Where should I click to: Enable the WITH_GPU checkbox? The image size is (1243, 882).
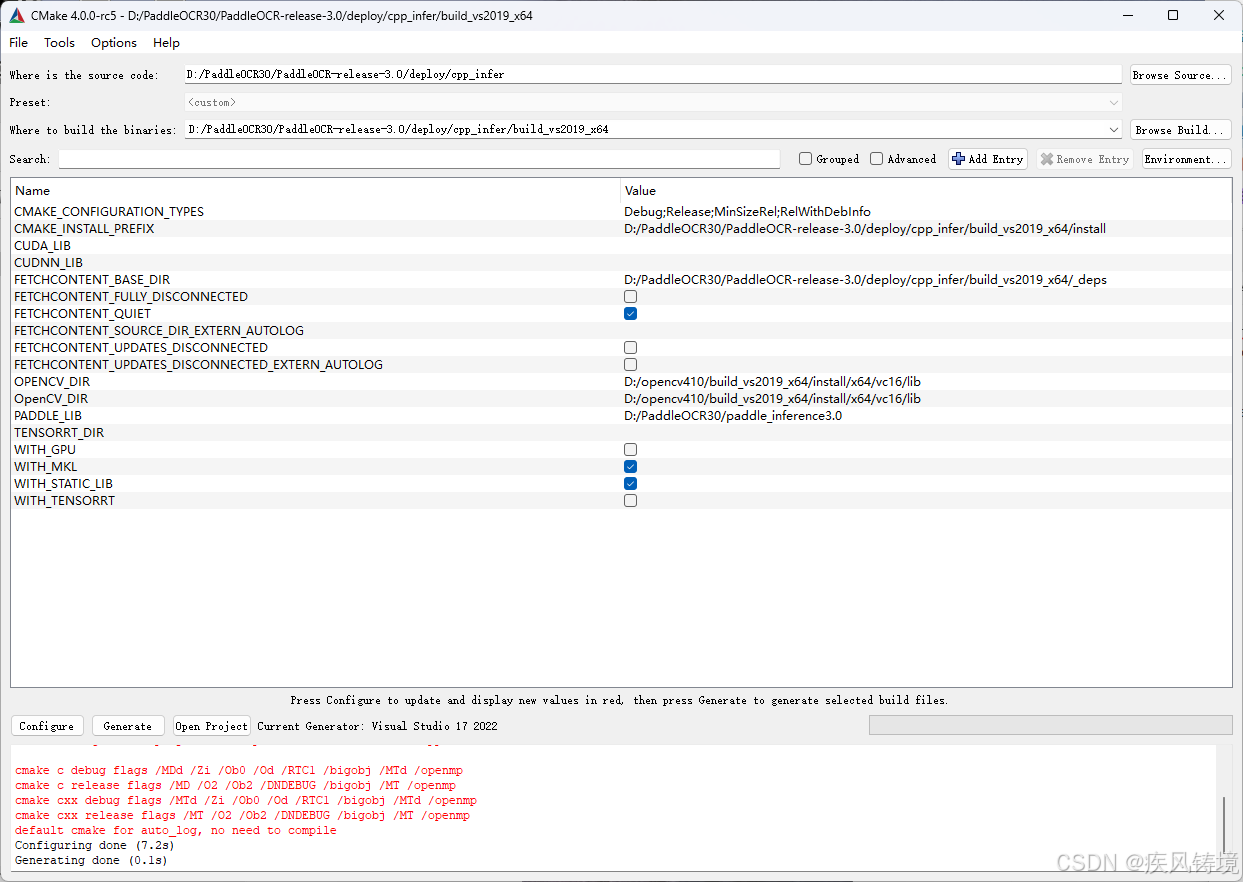click(630, 450)
